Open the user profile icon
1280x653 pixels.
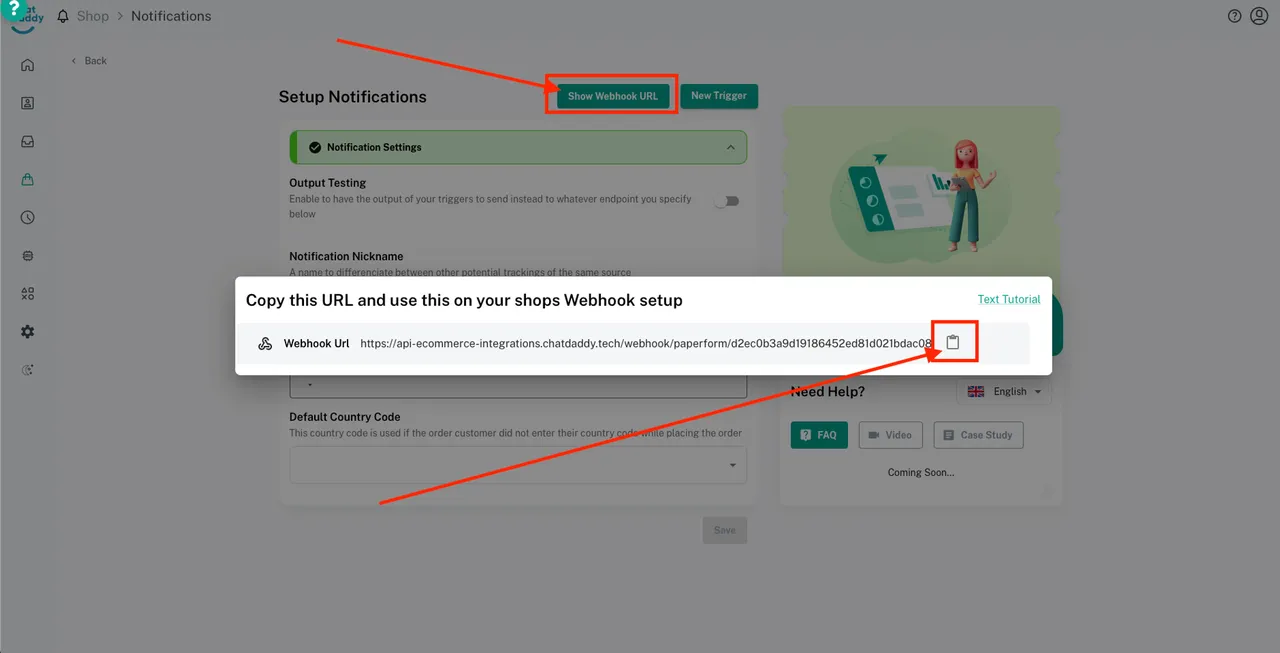pos(1259,16)
